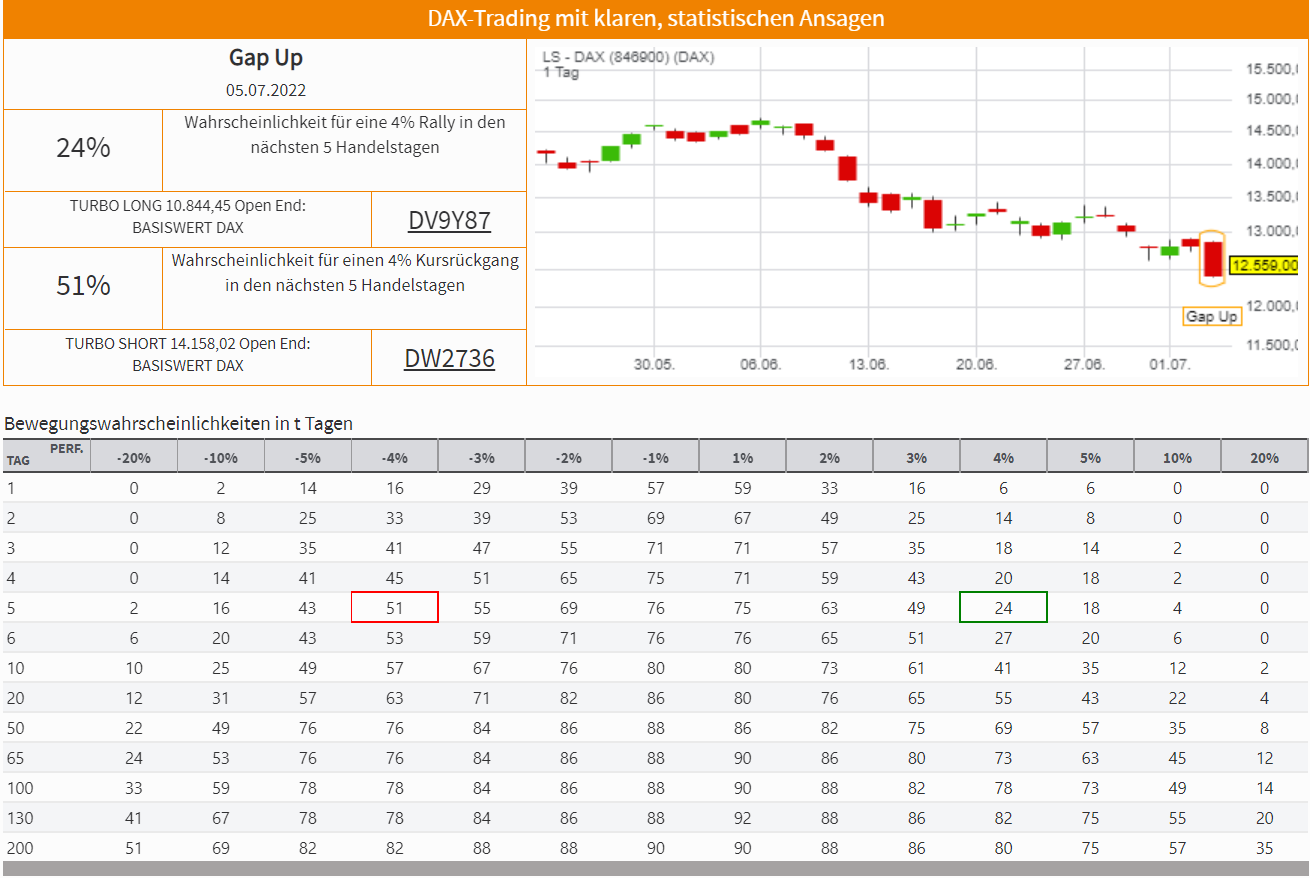This screenshot has height=878, width=1310.
Task: Click the TURBO SHORT 14.158,02 Open End text
Action: 187,354
